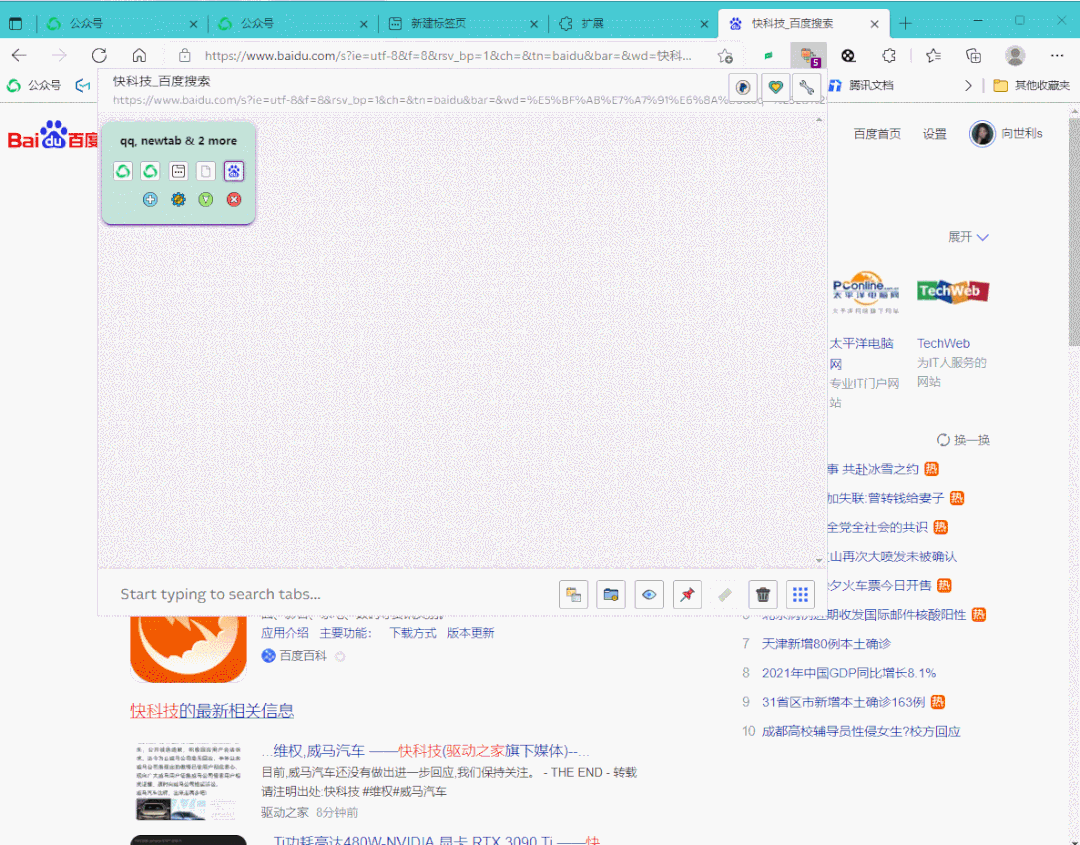Open the 百度首页 link
1080x845 pixels.
tap(877, 134)
